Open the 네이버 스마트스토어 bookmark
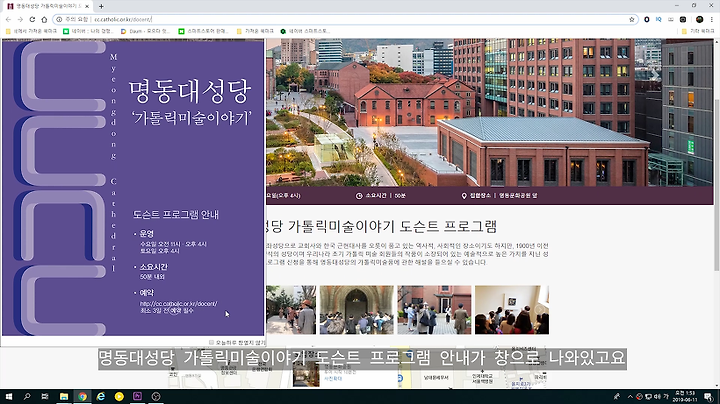This screenshot has width=720, height=404. 305,31
